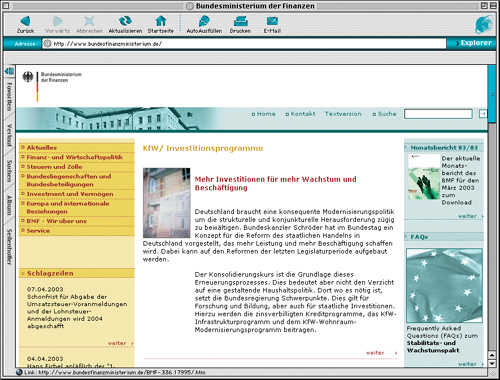Click the 07.04.2003 headline date
This screenshot has width=500, height=380.
(x=45, y=289)
